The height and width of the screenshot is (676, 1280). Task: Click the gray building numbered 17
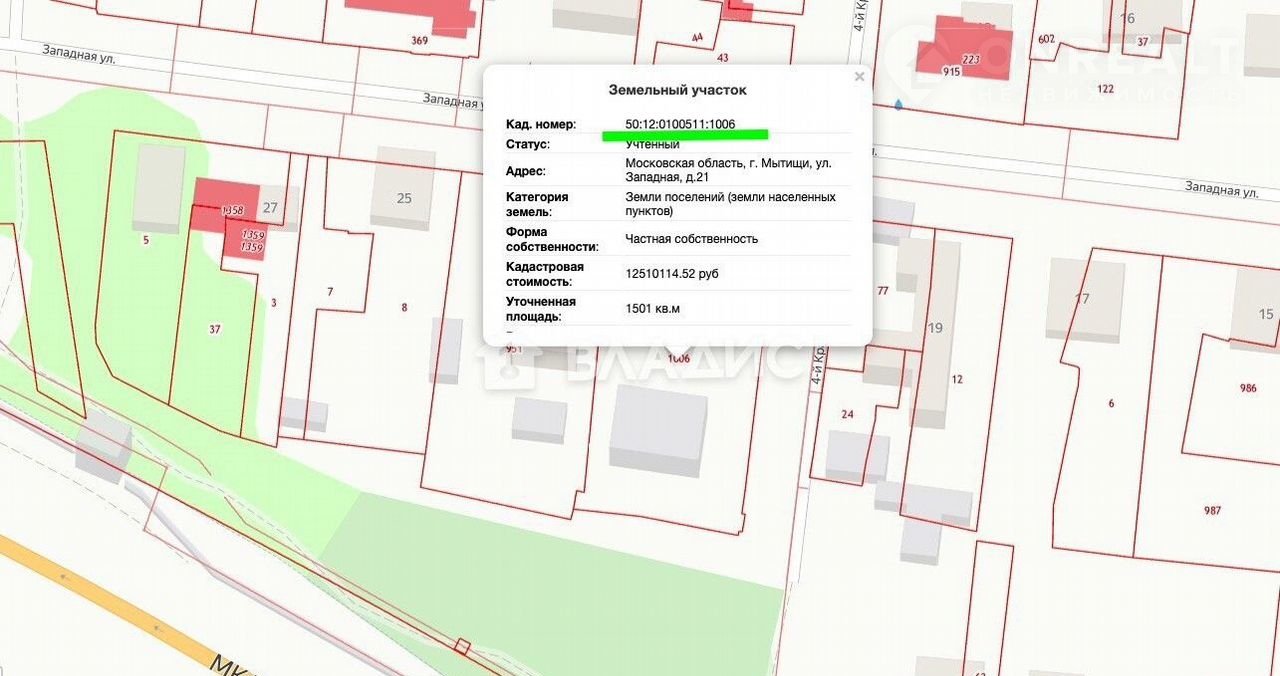click(x=1083, y=300)
